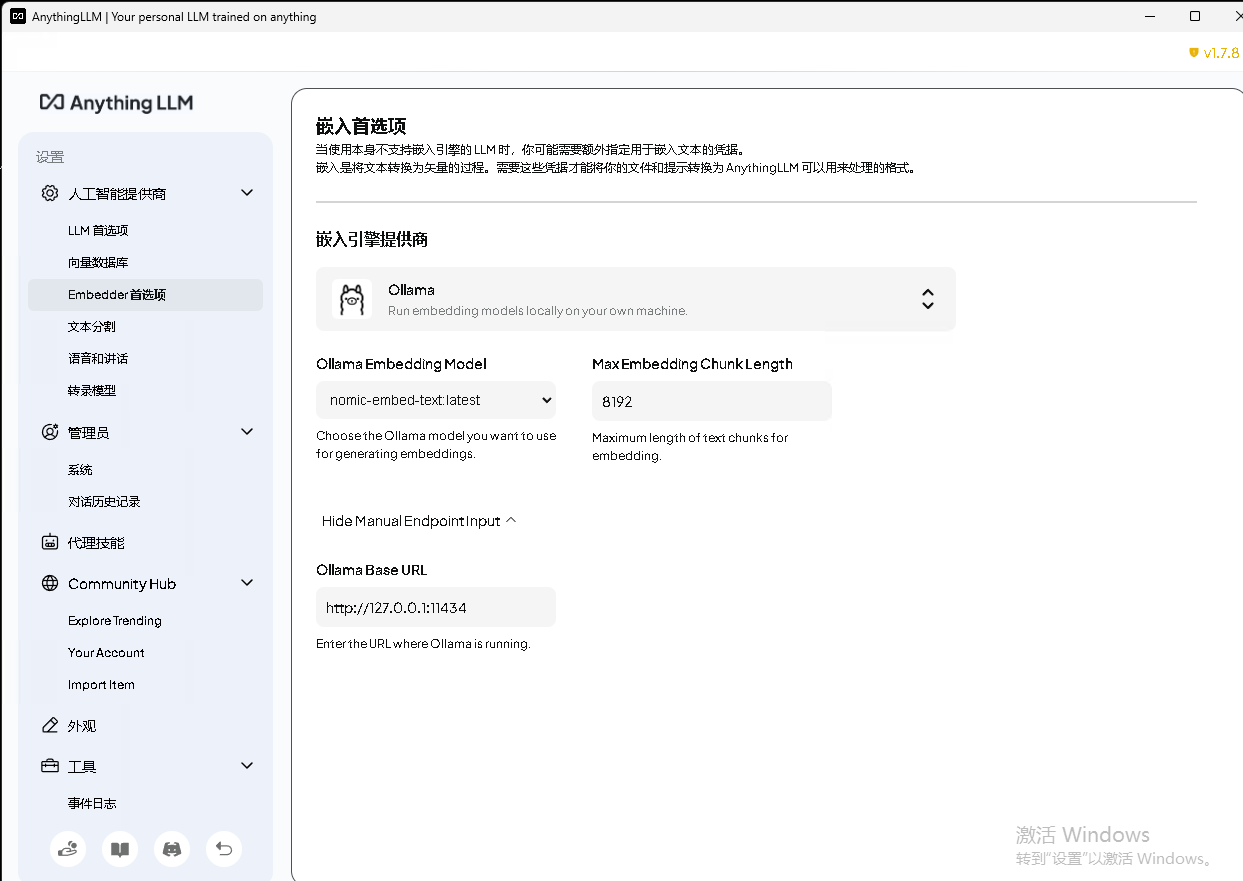The height and width of the screenshot is (881, 1243).
Task: Click the briefcase icon beside 工具
Action: [50, 766]
